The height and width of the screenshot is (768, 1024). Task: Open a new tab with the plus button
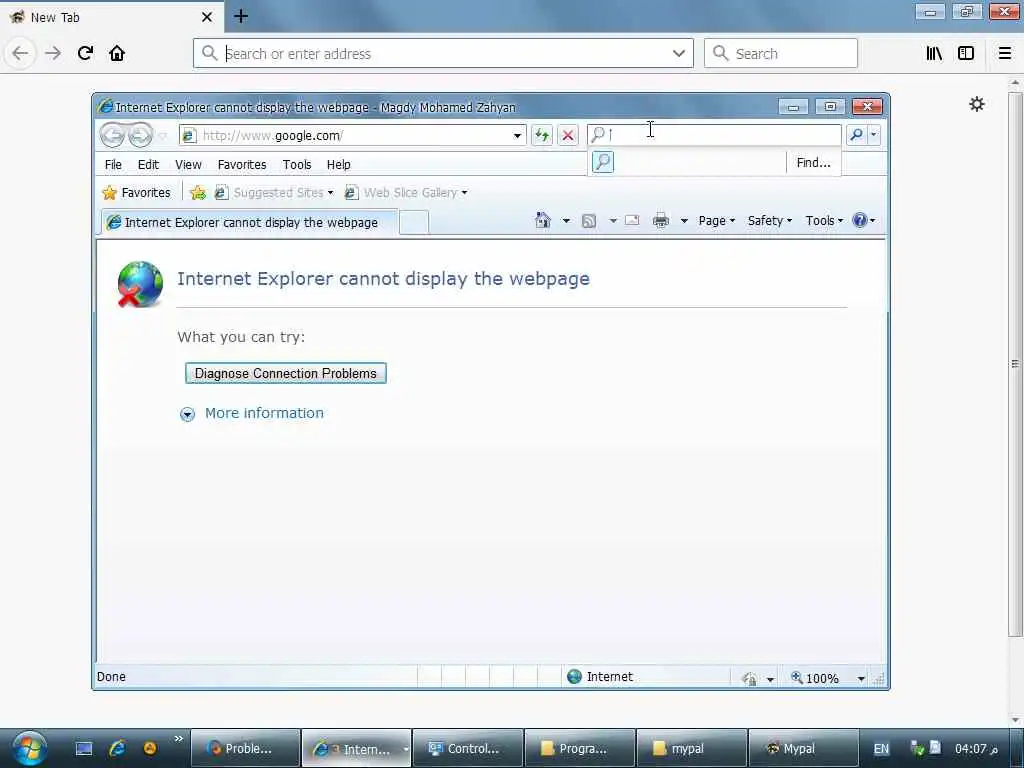pyautogui.click(x=241, y=16)
